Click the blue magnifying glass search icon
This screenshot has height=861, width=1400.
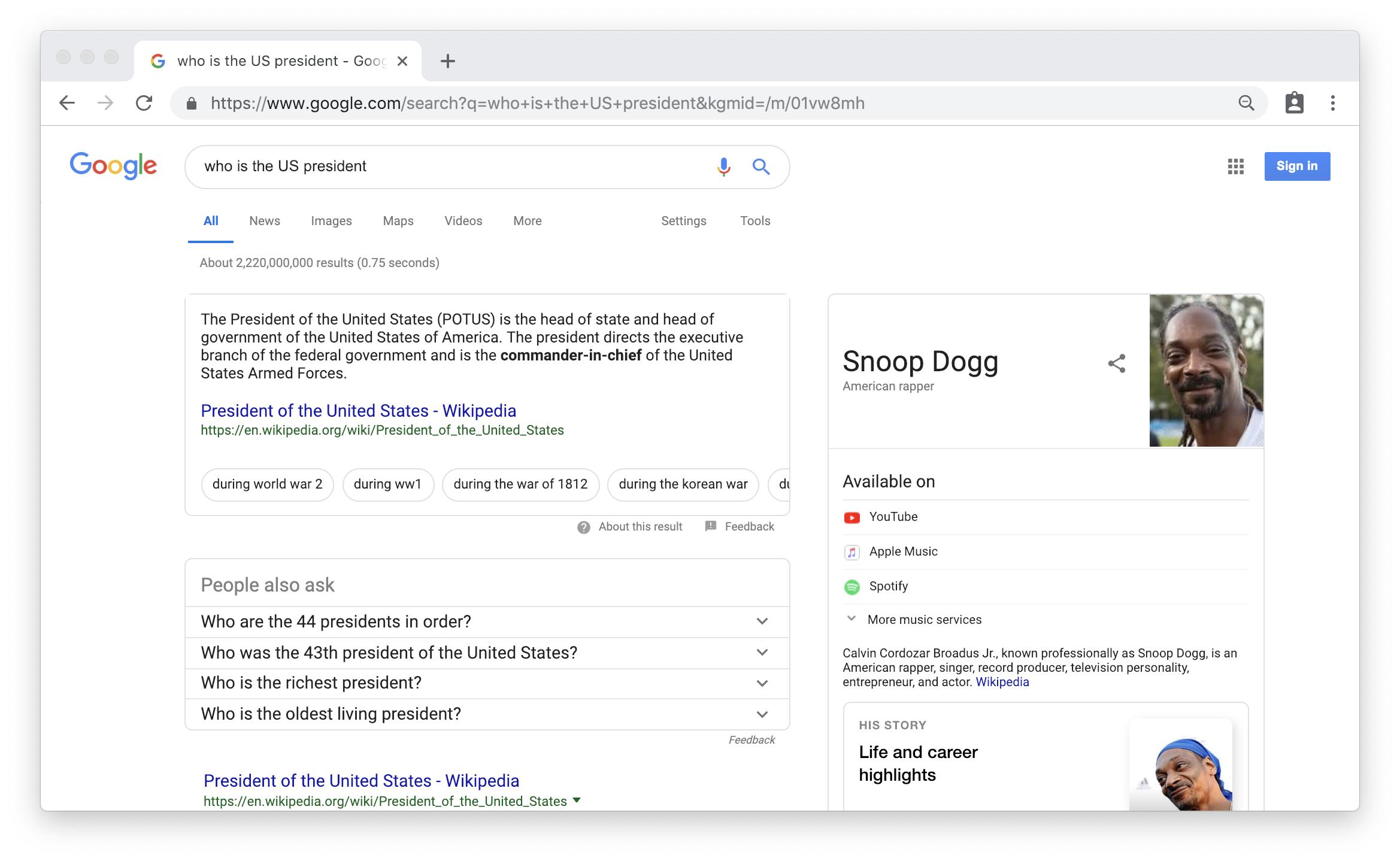pyautogui.click(x=760, y=166)
